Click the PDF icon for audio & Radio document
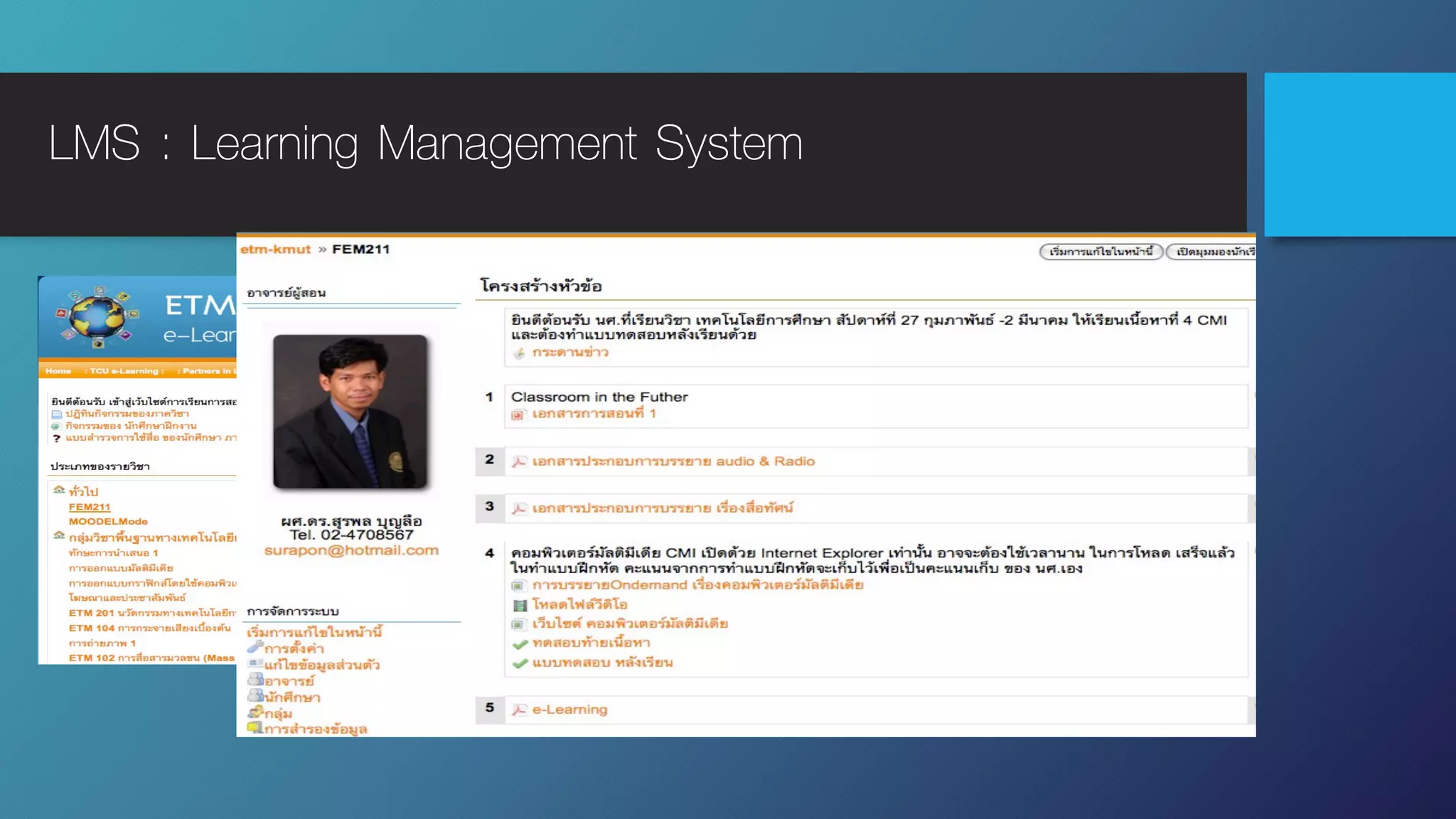 tap(520, 462)
